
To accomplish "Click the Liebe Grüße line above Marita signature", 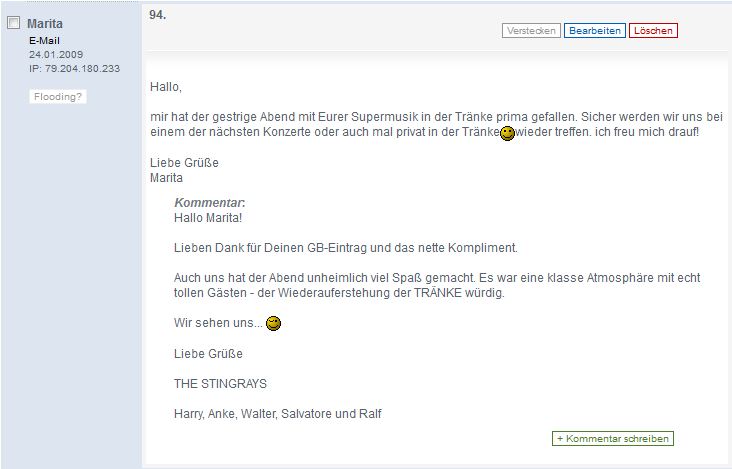I will tap(184, 163).
